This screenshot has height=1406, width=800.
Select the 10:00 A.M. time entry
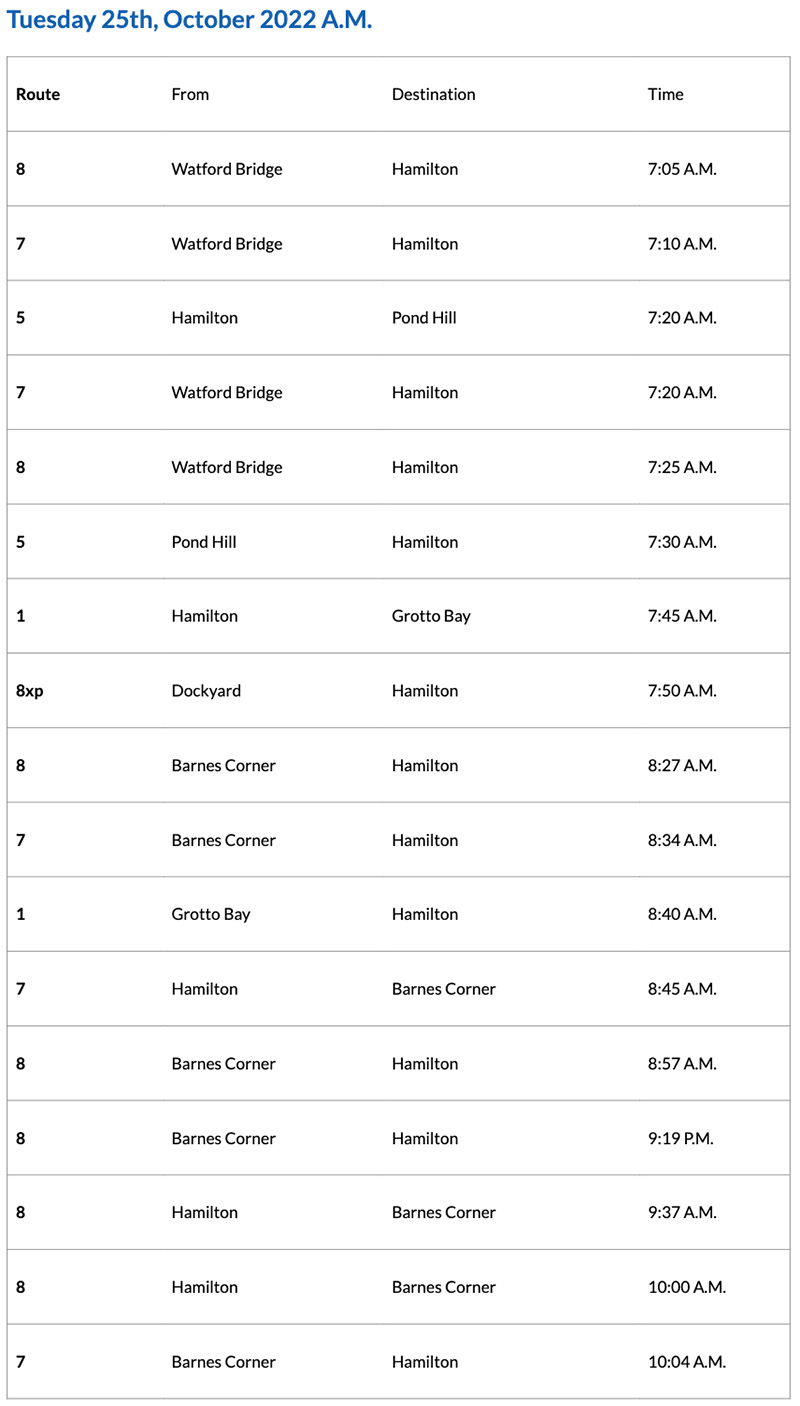click(x=686, y=1287)
